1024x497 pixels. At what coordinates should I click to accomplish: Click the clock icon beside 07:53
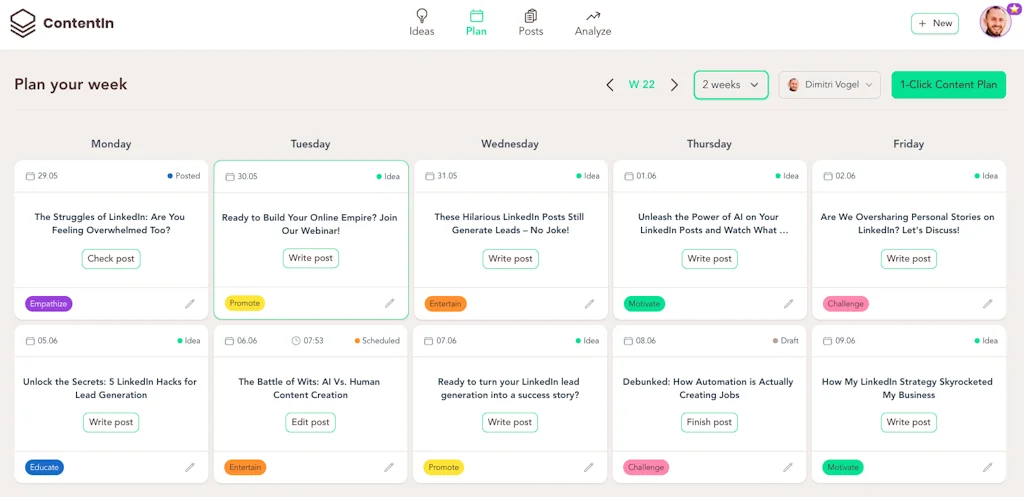296,341
